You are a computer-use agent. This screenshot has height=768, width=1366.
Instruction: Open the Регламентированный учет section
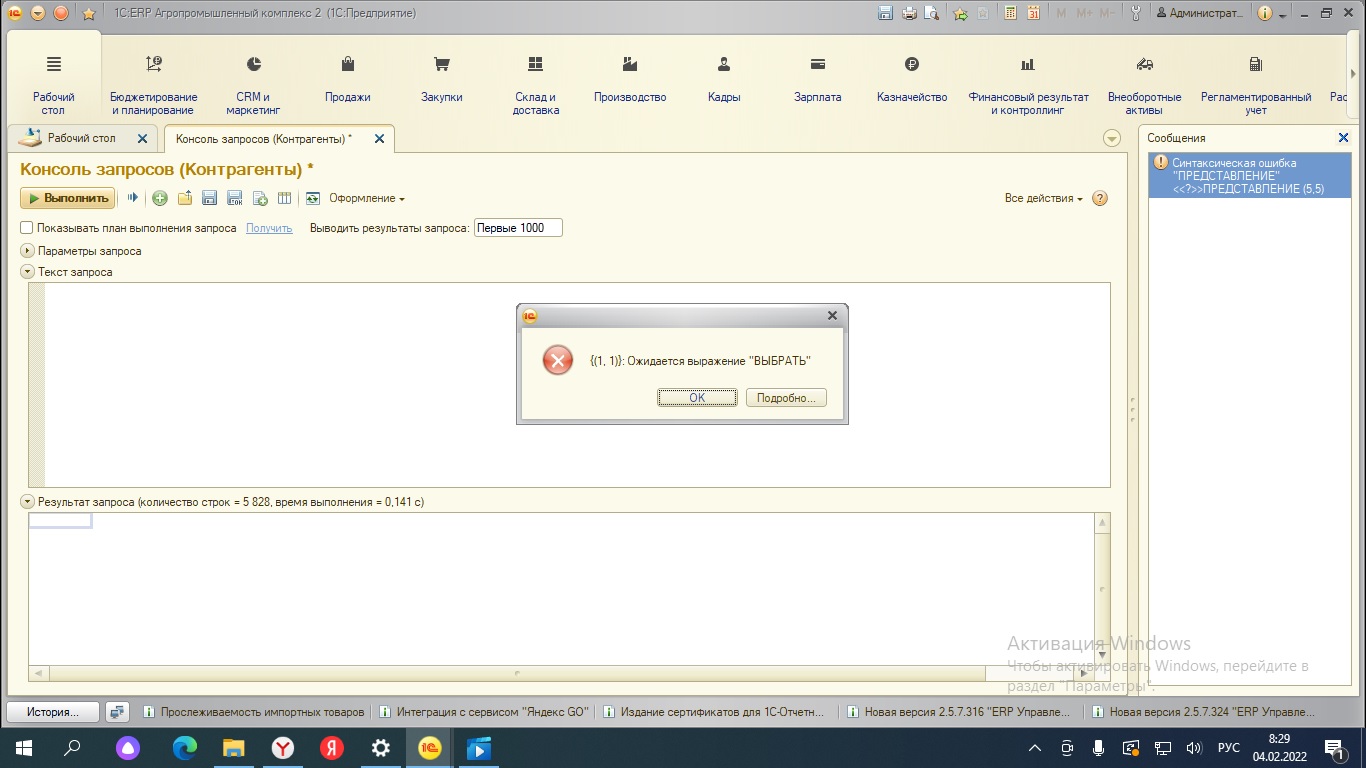coord(1256,85)
